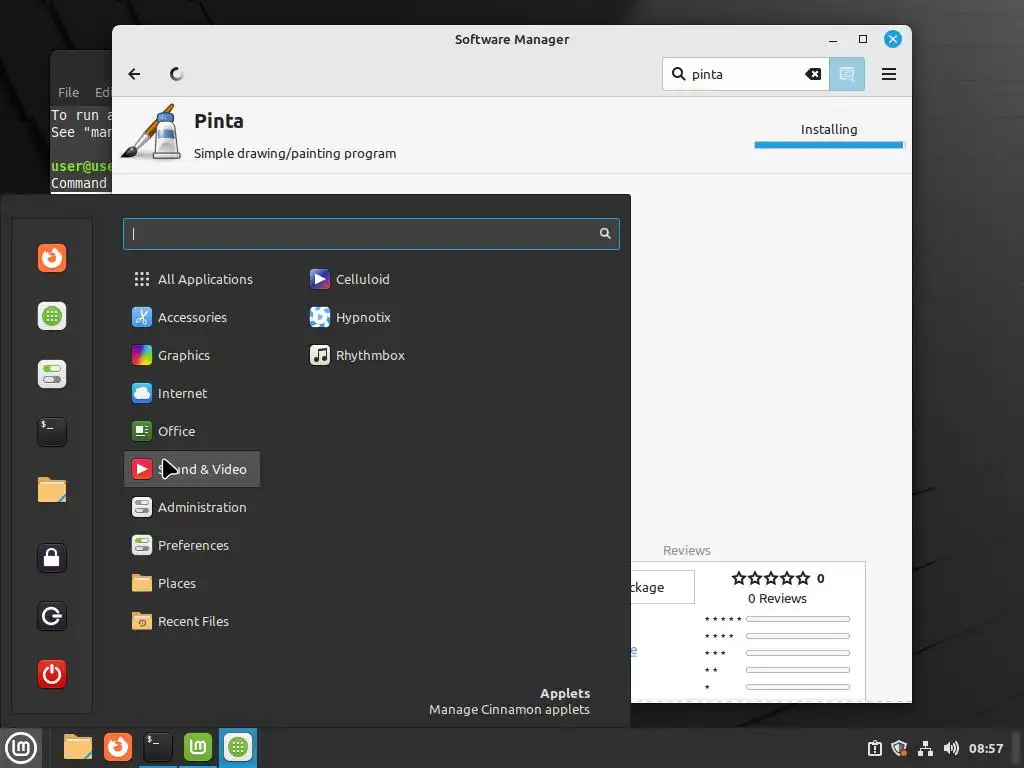The height and width of the screenshot is (768, 1024).
Task: Select Internet category
Action: pos(192,393)
